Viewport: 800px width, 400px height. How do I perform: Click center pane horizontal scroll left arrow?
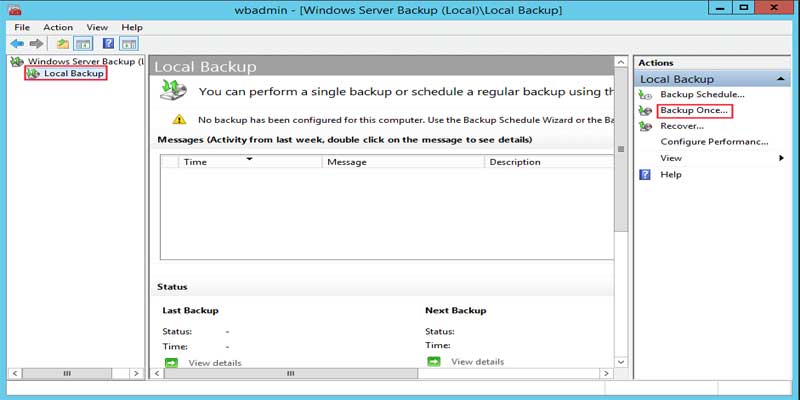coord(157,373)
